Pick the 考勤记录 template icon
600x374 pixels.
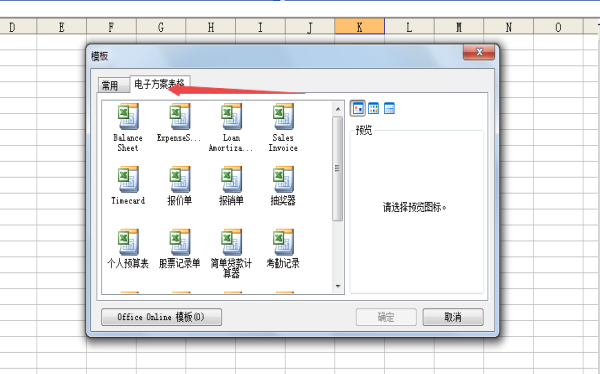coord(283,242)
